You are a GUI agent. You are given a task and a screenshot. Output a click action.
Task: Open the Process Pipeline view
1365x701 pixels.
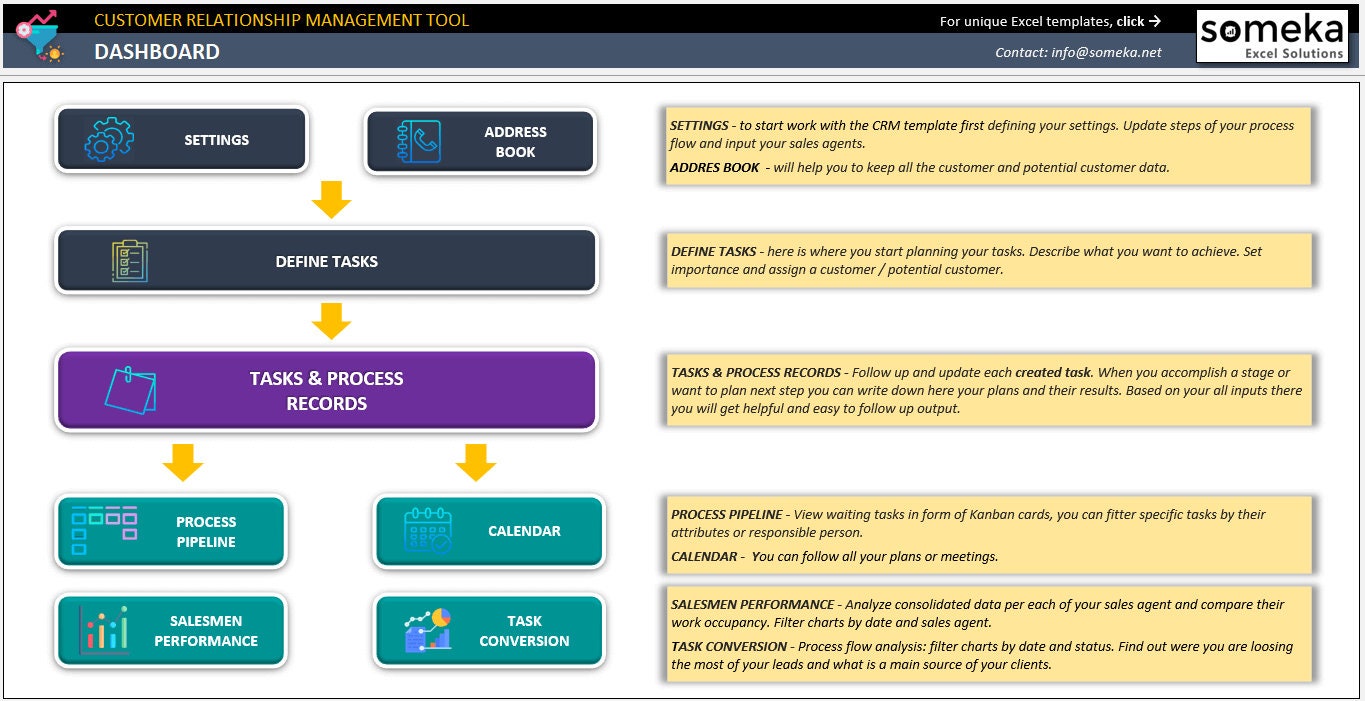pyautogui.click(x=205, y=531)
